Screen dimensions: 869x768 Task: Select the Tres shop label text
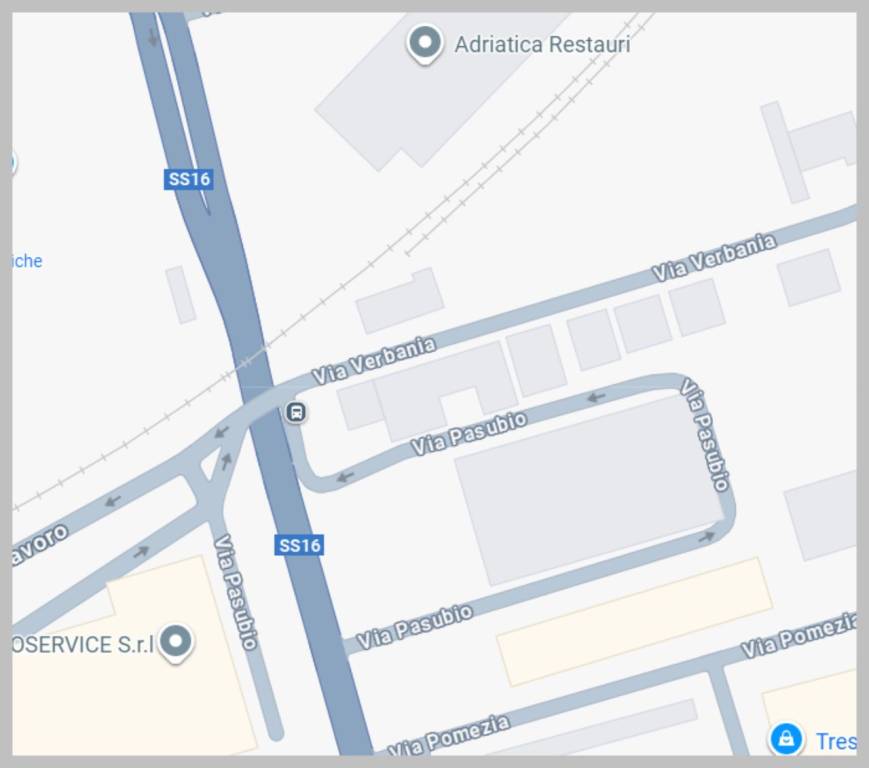(836, 741)
